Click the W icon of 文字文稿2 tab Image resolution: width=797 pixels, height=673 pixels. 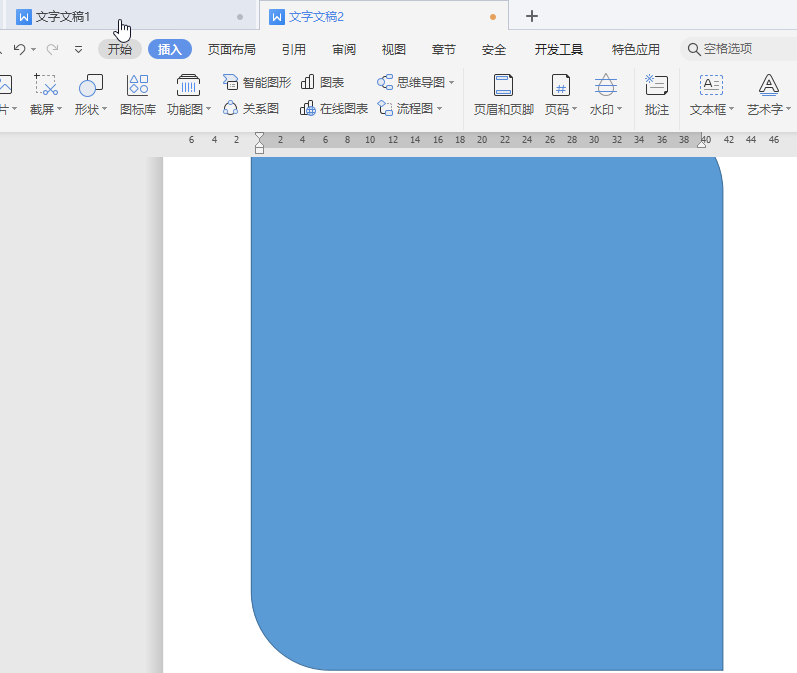click(277, 17)
